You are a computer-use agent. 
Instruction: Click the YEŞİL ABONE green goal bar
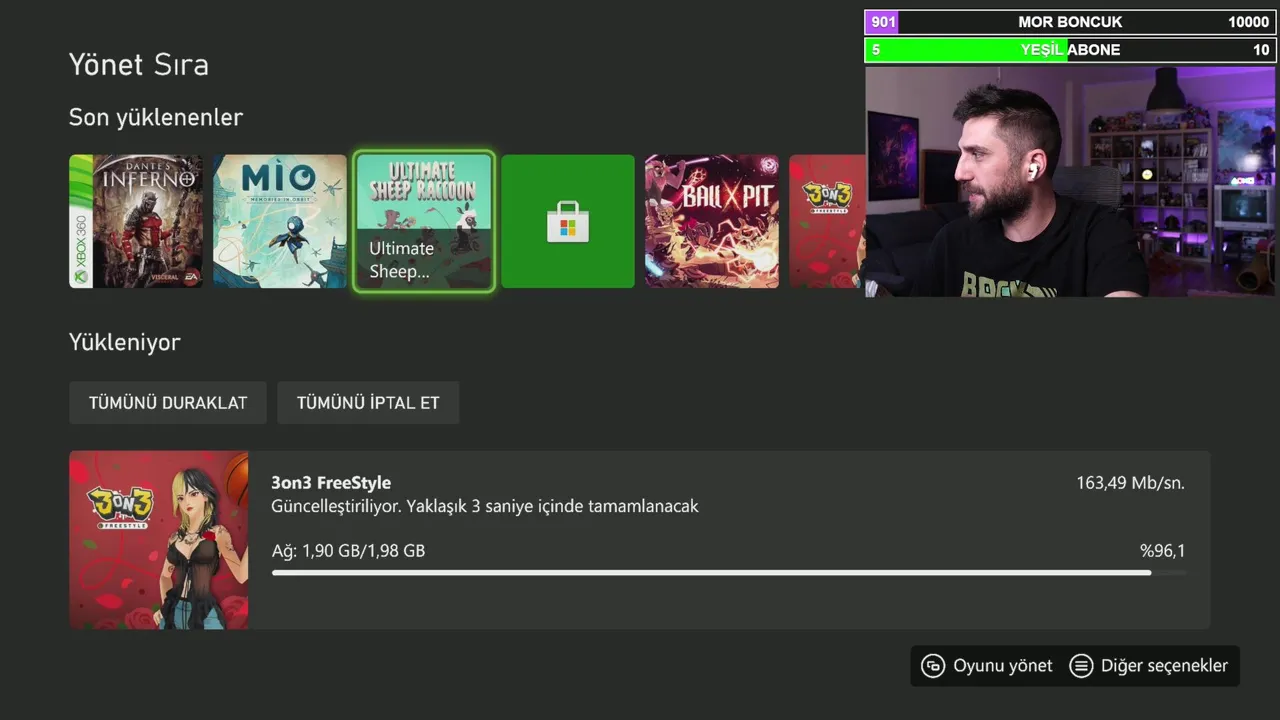[x=1070, y=50]
